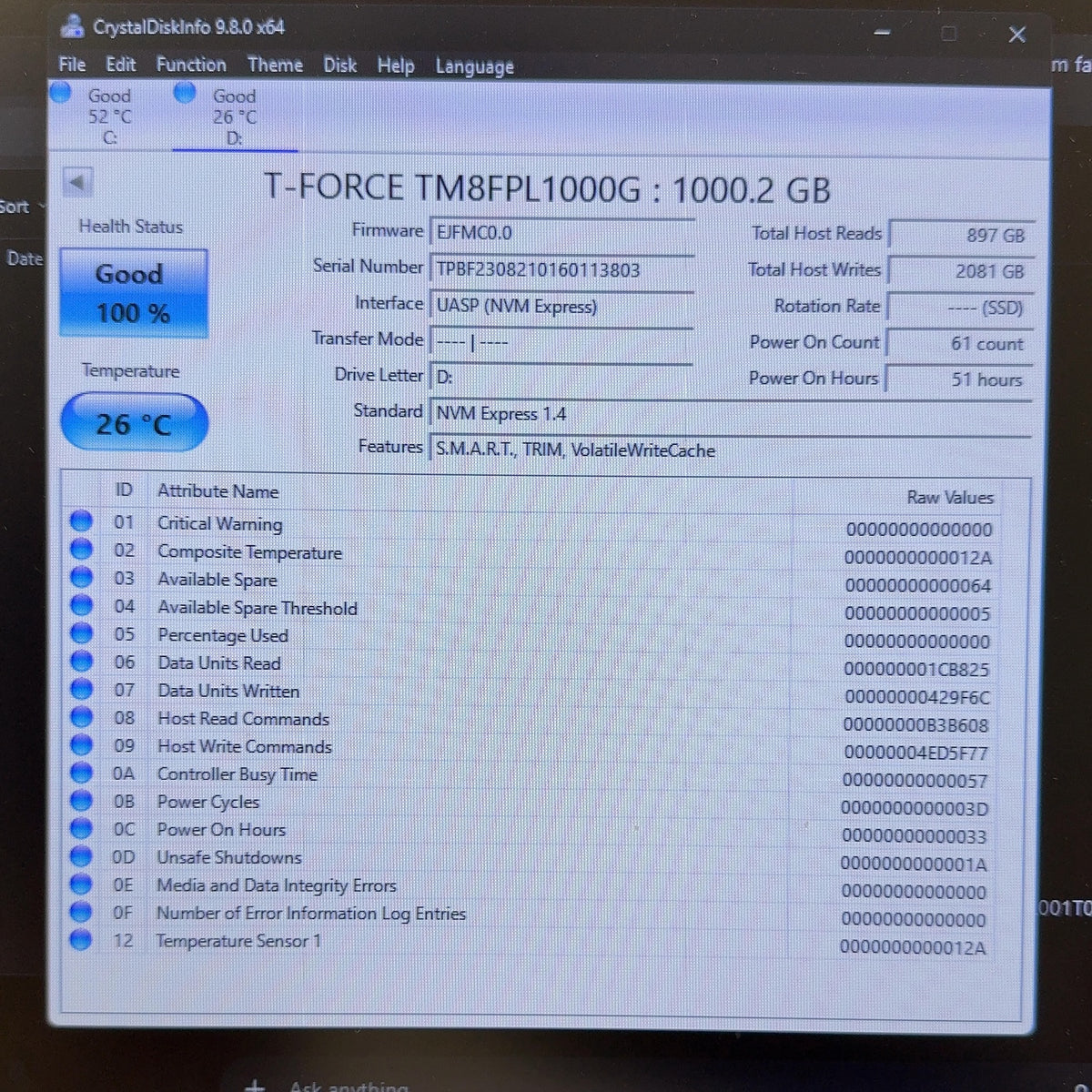Click the raw value 0000000429F6C
This screenshot has width=1092, height=1092.
[x=916, y=697]
